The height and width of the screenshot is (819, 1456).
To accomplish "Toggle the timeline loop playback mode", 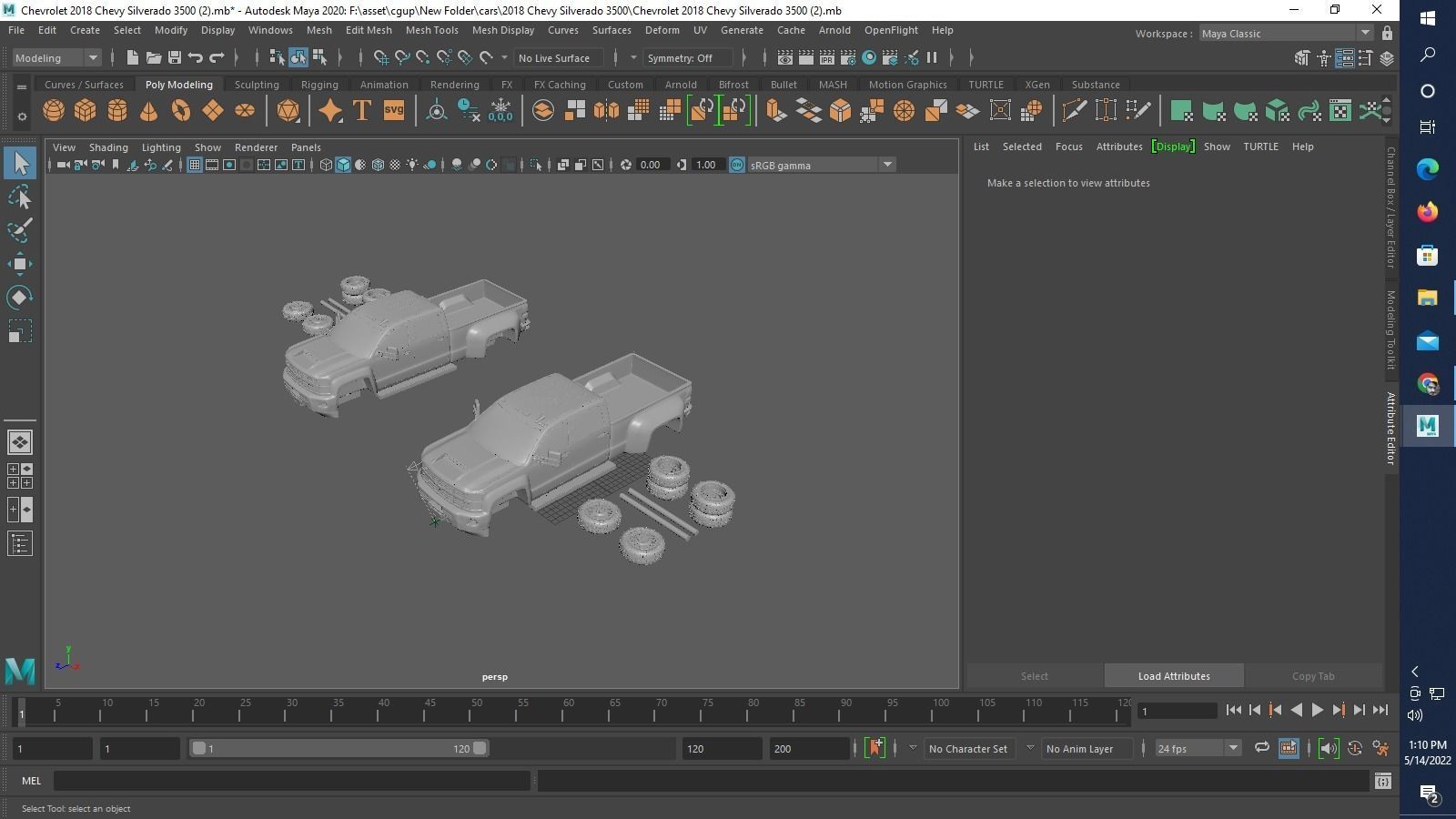I will click(x=1261, y=748).
